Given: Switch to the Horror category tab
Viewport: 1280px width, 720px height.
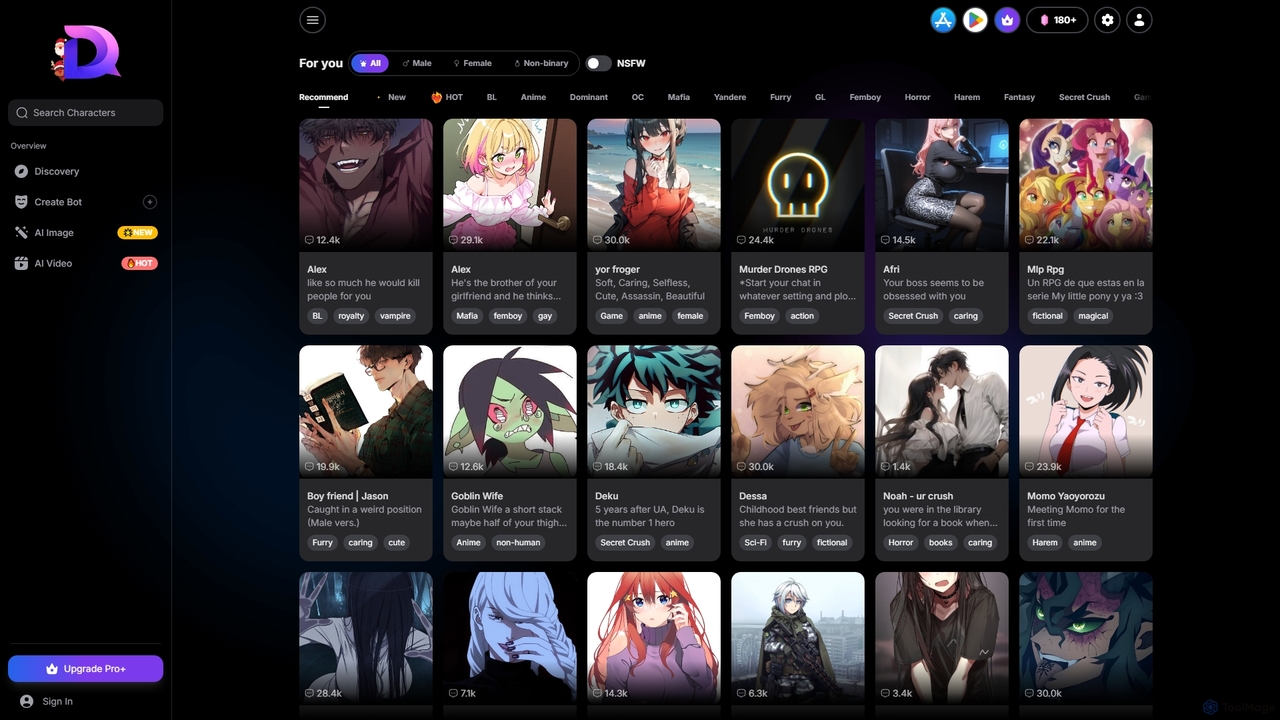Looking at the screenshot, I should [917, 97].
